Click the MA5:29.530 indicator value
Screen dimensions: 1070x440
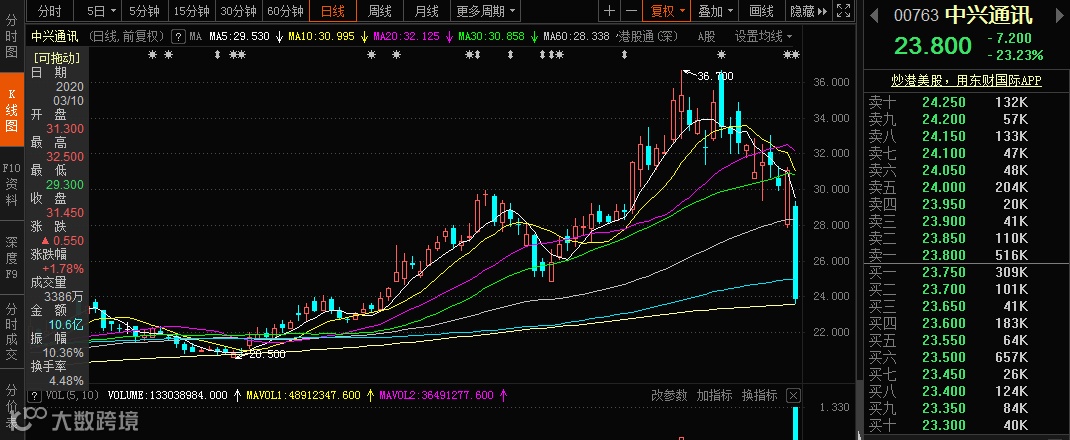click(240, 36)
